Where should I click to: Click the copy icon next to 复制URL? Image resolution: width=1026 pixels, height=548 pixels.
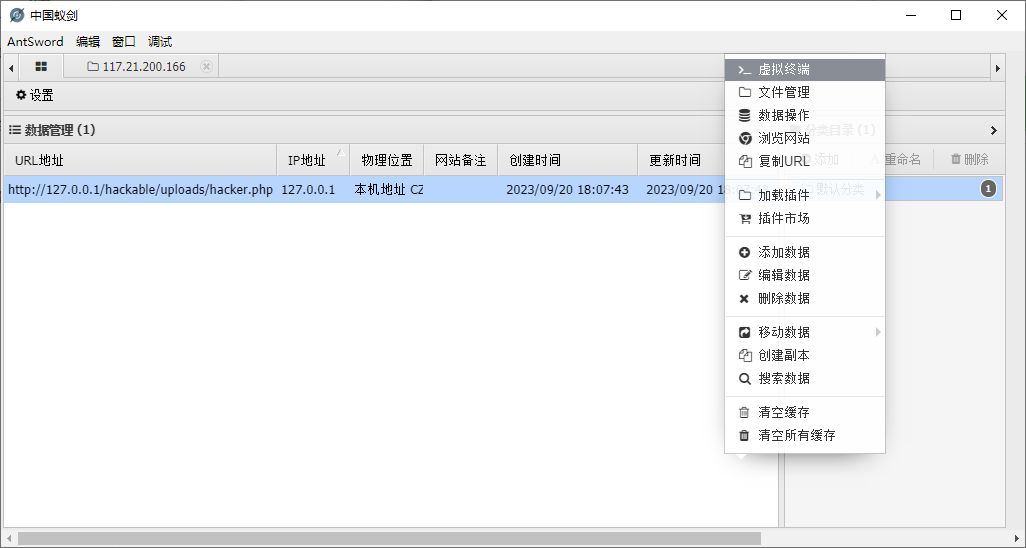click(744, 161)
